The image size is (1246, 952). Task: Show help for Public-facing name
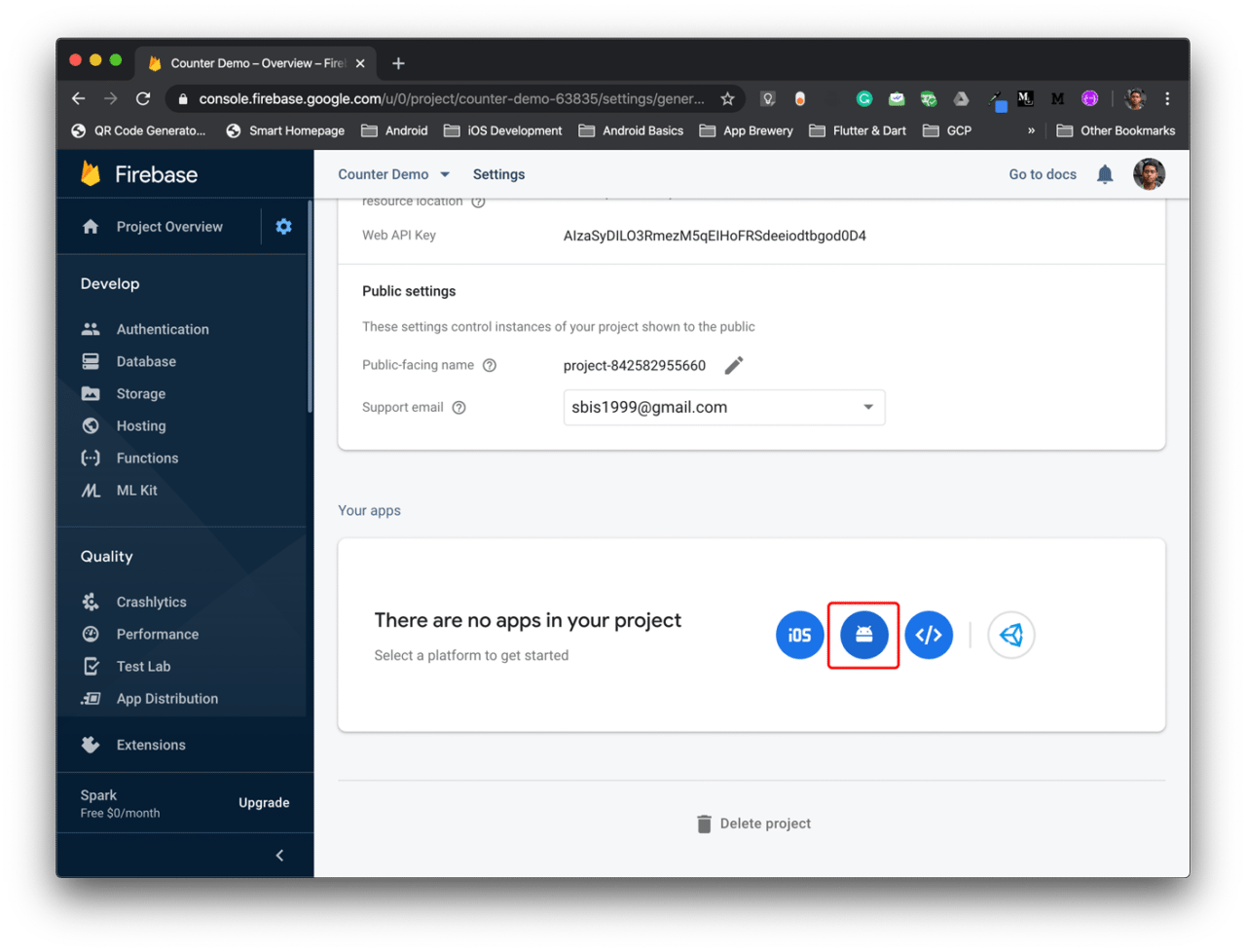point(490,365)
